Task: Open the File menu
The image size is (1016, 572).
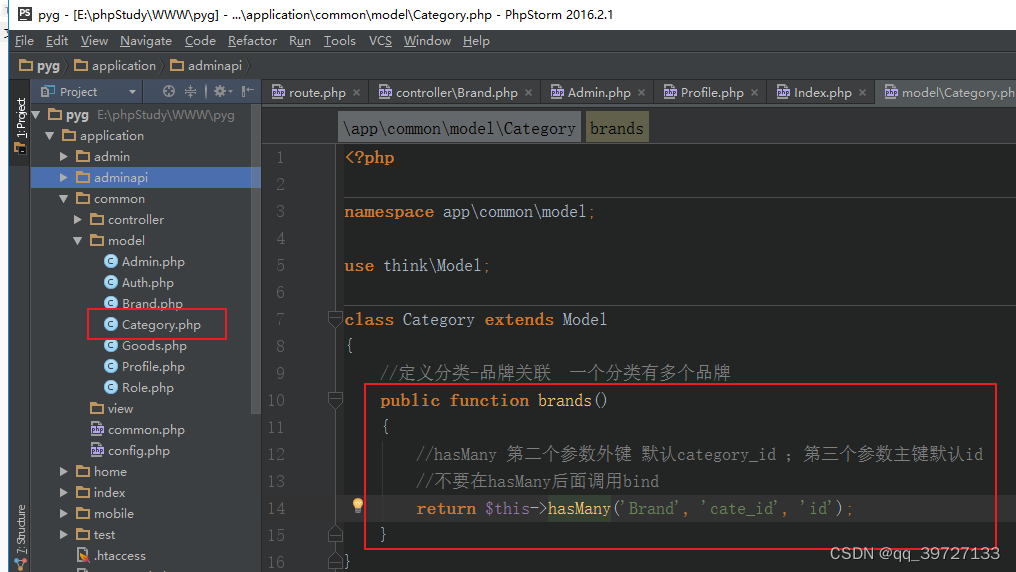Action: [24, 41]
